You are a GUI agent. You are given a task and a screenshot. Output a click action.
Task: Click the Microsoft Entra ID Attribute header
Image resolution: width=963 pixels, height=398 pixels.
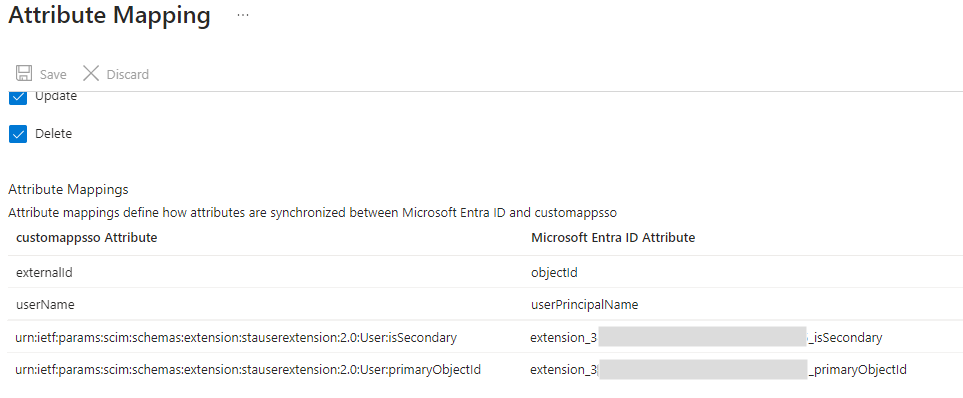(613, 238)
